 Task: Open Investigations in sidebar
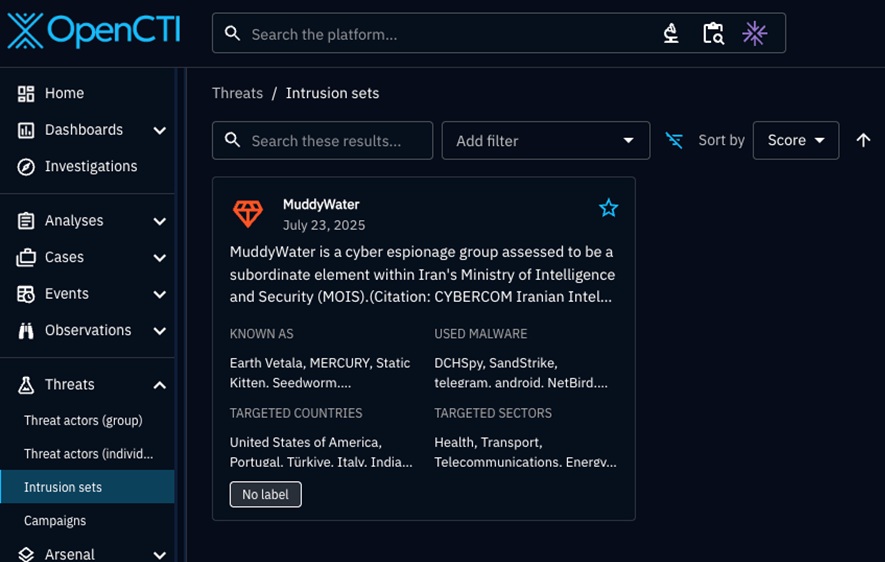(x=87, y=166)
